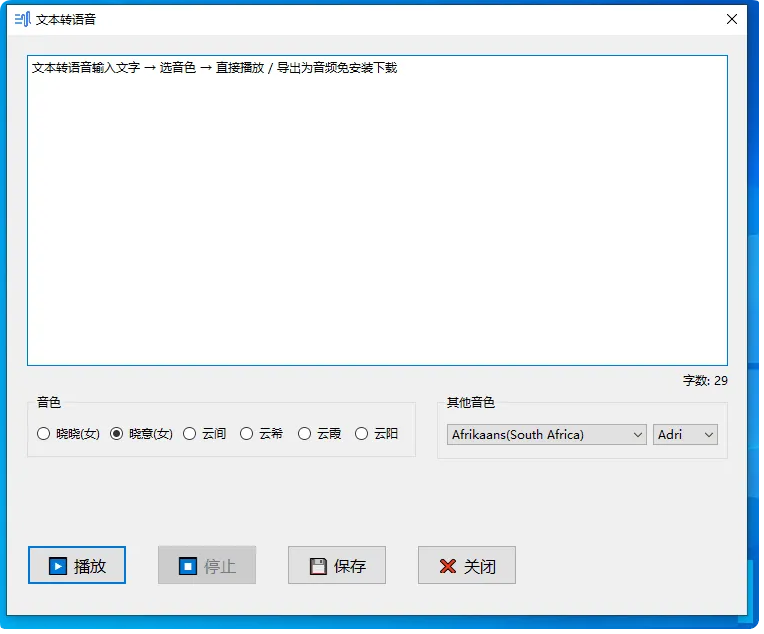Click the first line of text in the textbox
The width and height of the screenshot is (764, 634).
click(216, 68)
